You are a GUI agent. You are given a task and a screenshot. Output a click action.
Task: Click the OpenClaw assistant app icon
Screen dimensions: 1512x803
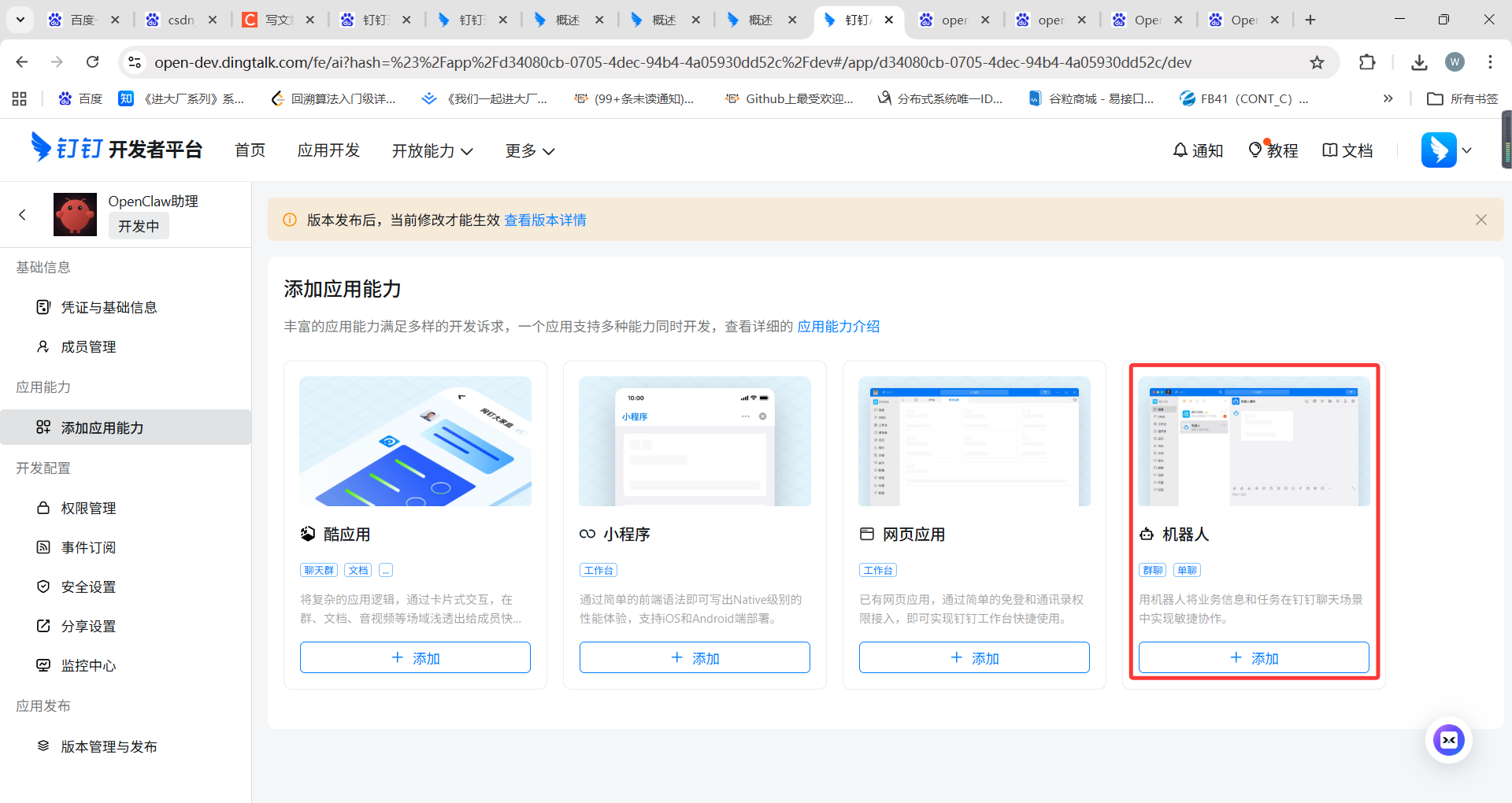pos(75,214)
